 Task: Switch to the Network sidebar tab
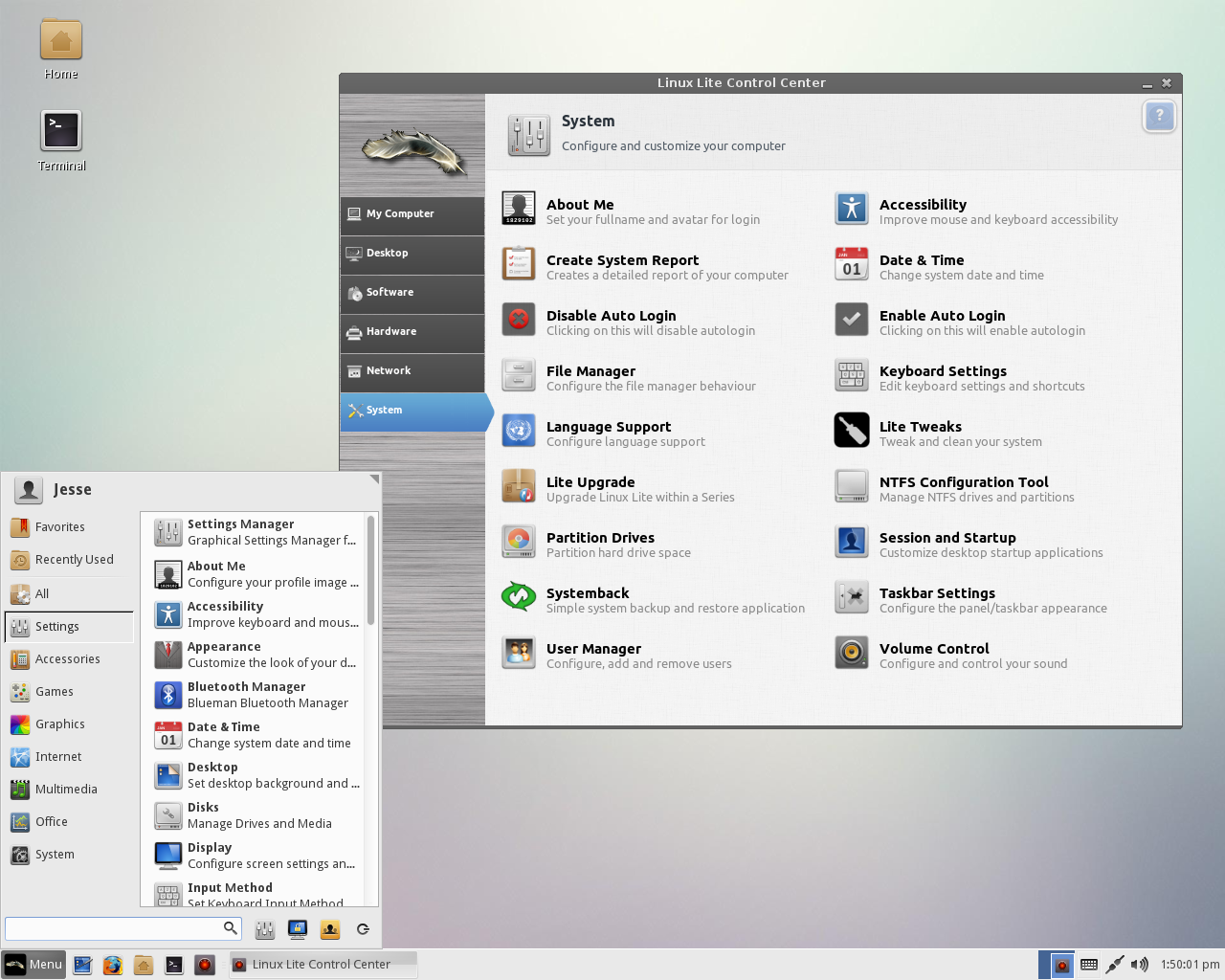tap(412, 371)
